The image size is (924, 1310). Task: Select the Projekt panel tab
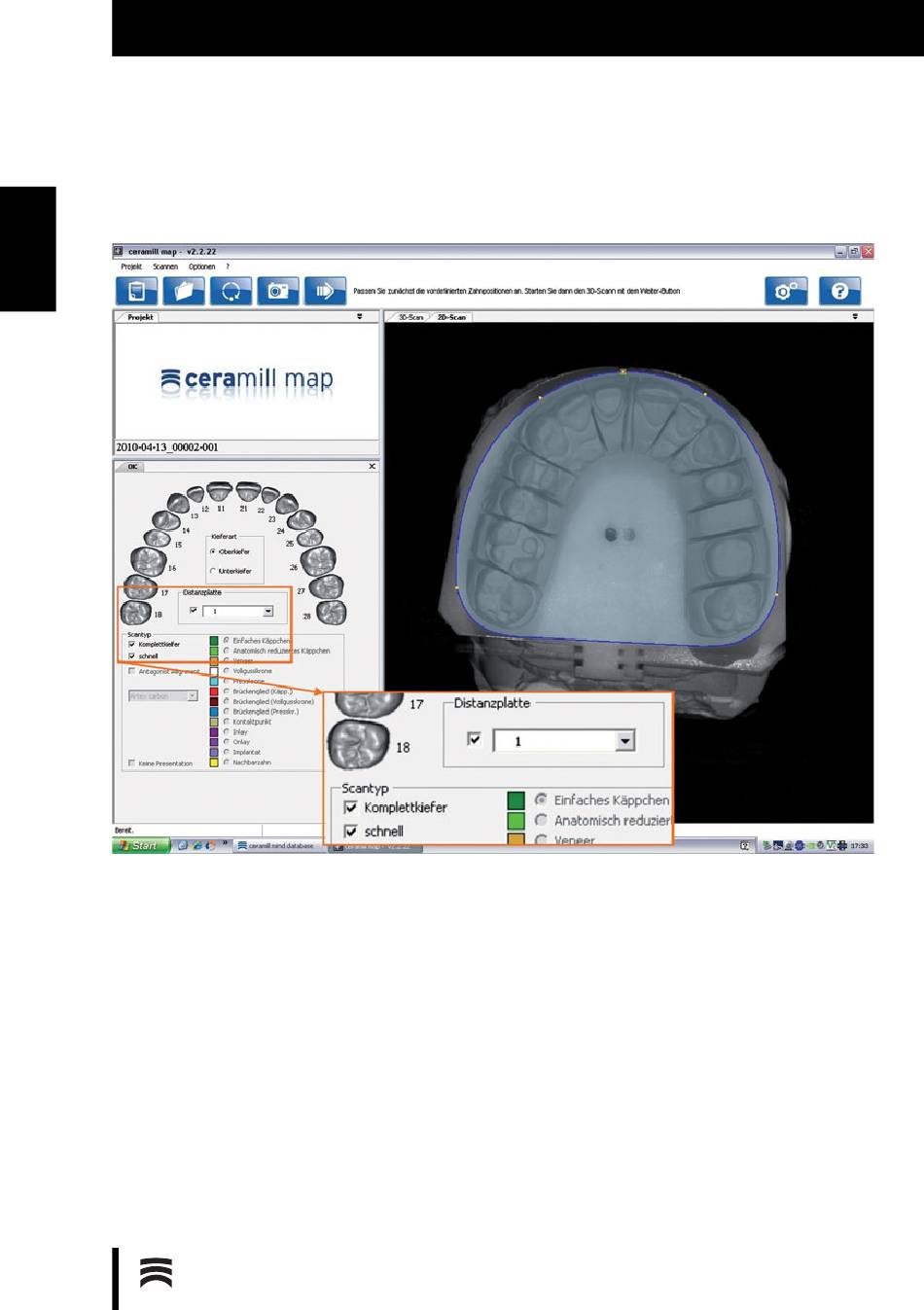coord(140,317)
